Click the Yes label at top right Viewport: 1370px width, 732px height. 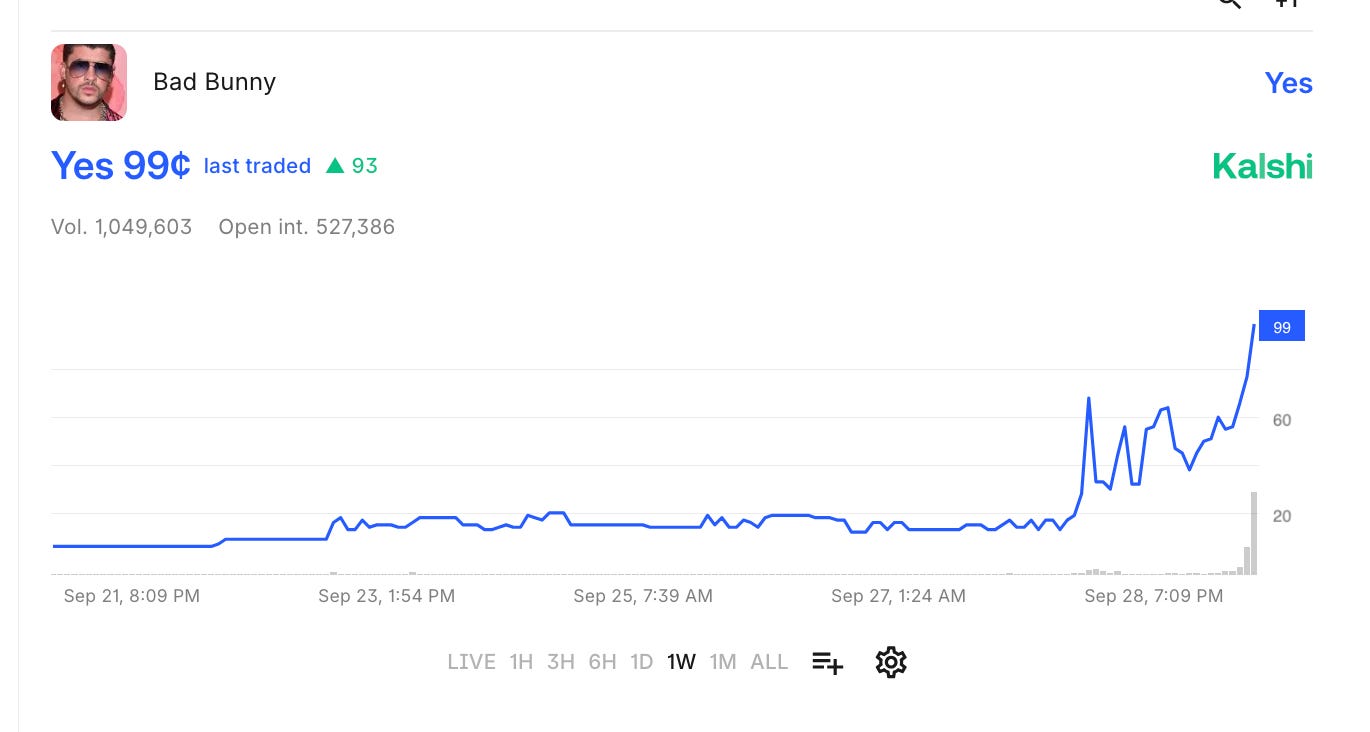click(x=1288, y=83)
